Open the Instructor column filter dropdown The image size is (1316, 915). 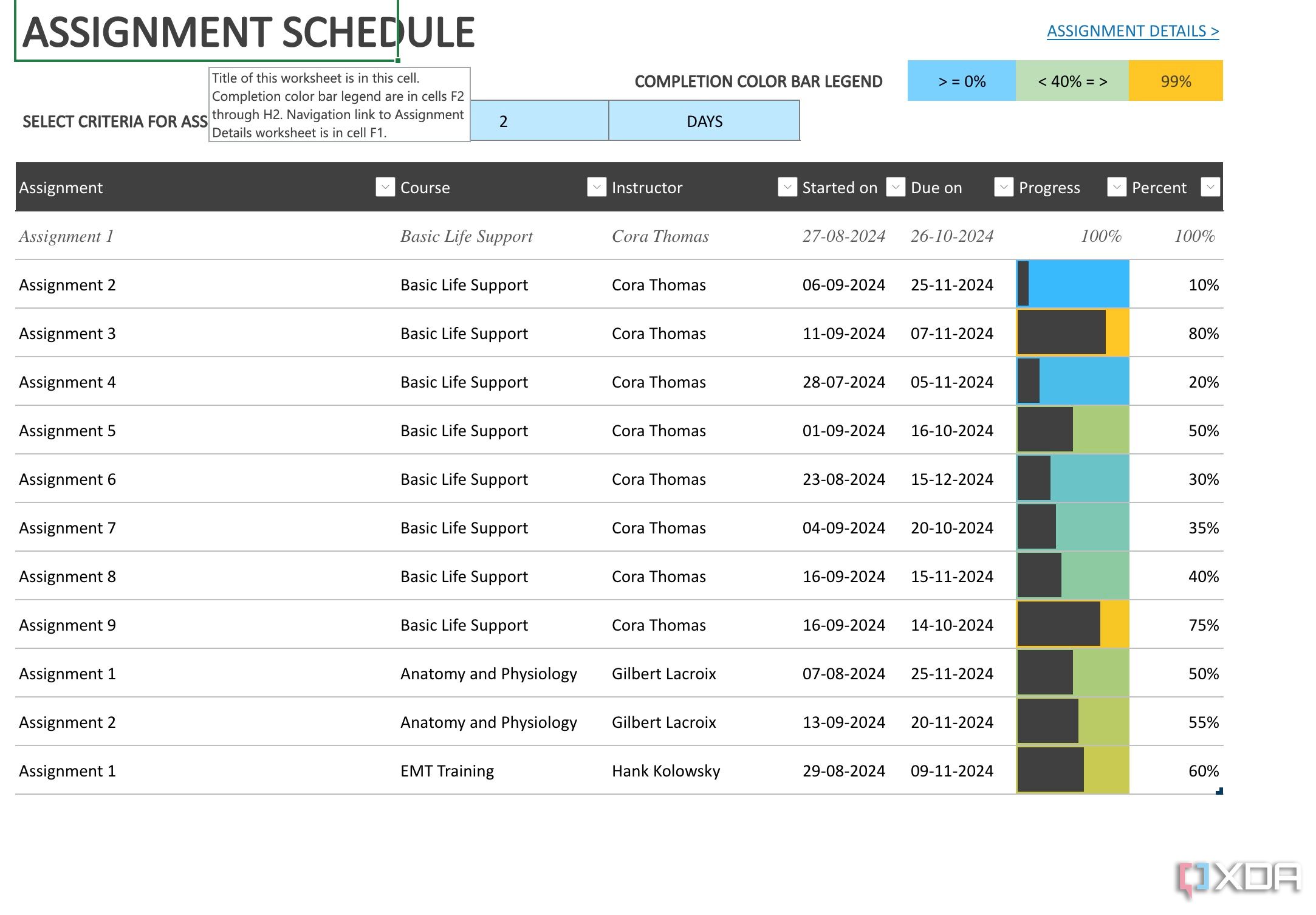pyautogui.click(x=787, y=187)
